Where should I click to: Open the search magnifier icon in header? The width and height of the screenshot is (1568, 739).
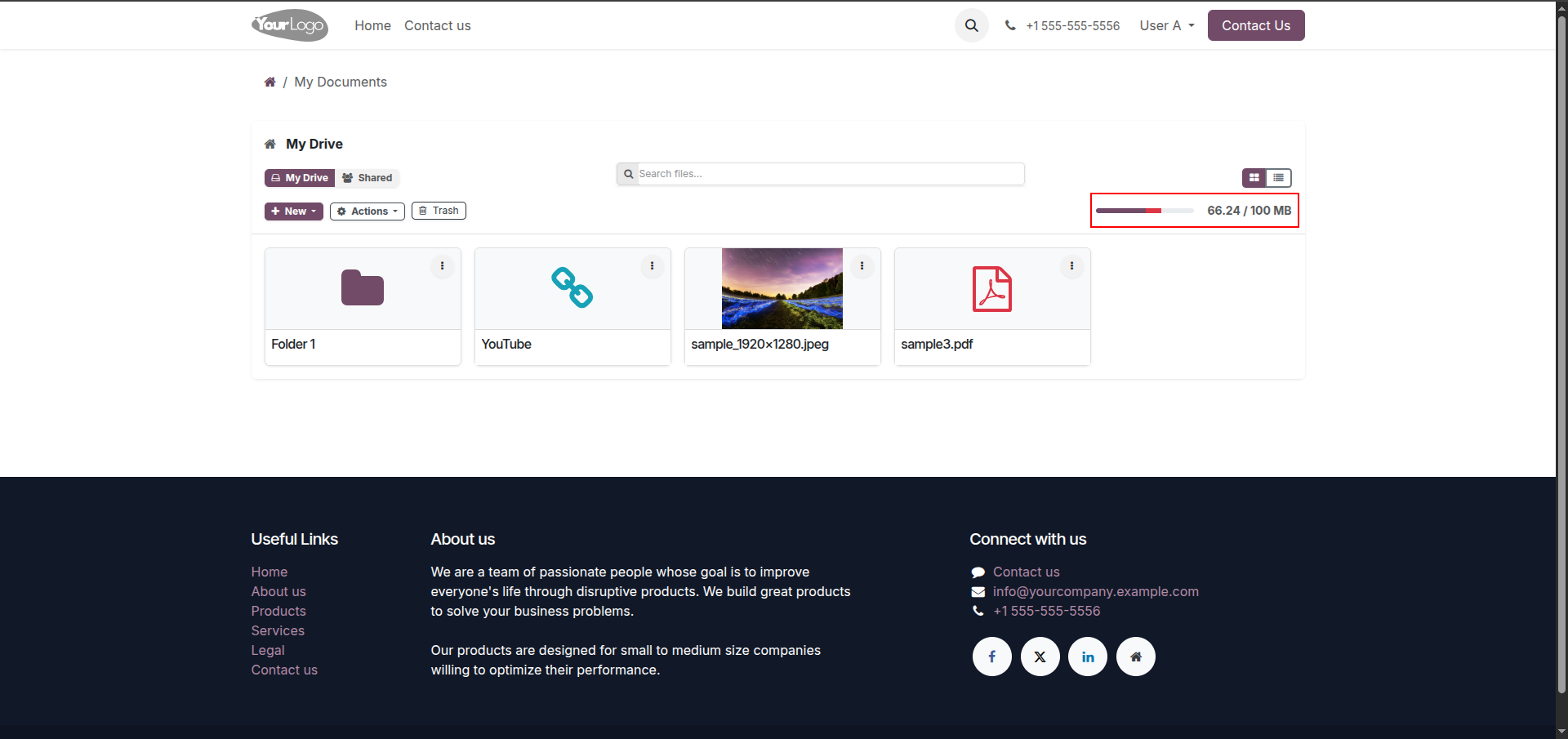tap(971, 25)
